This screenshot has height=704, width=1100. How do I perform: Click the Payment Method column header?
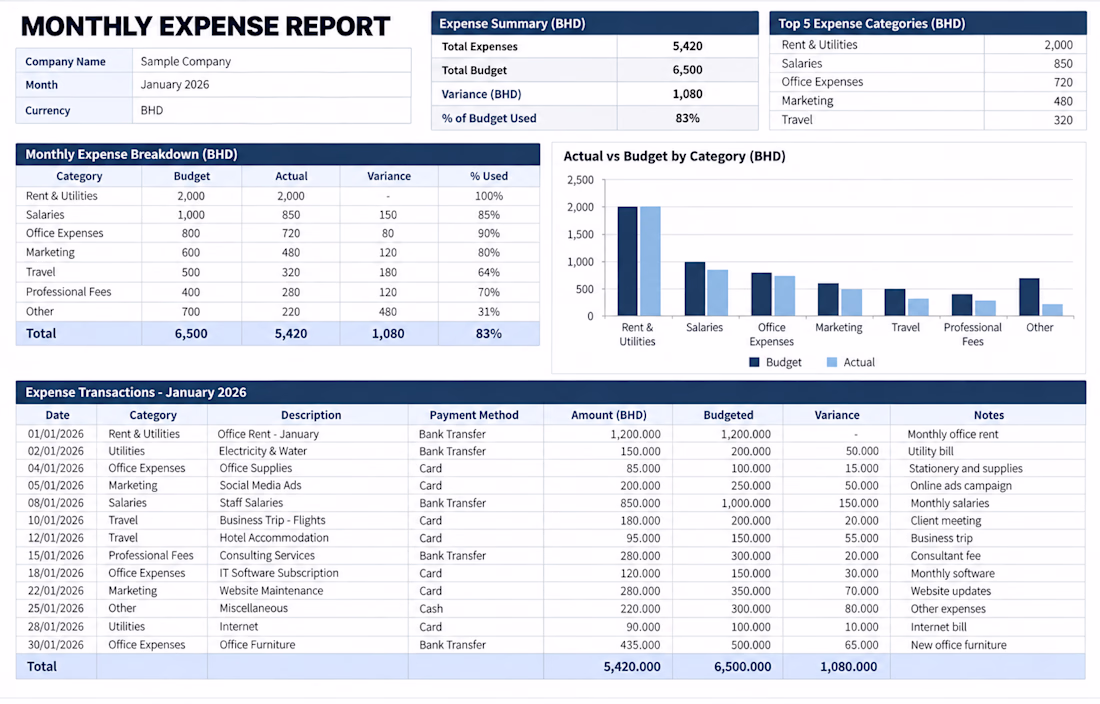coord(474,415)
